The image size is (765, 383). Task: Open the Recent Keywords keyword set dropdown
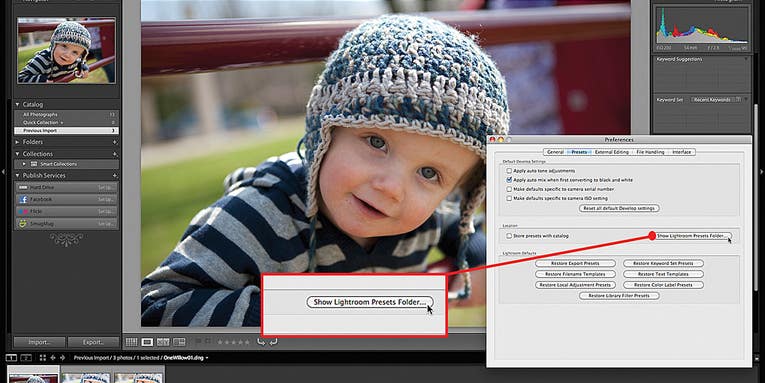(716, 100)
